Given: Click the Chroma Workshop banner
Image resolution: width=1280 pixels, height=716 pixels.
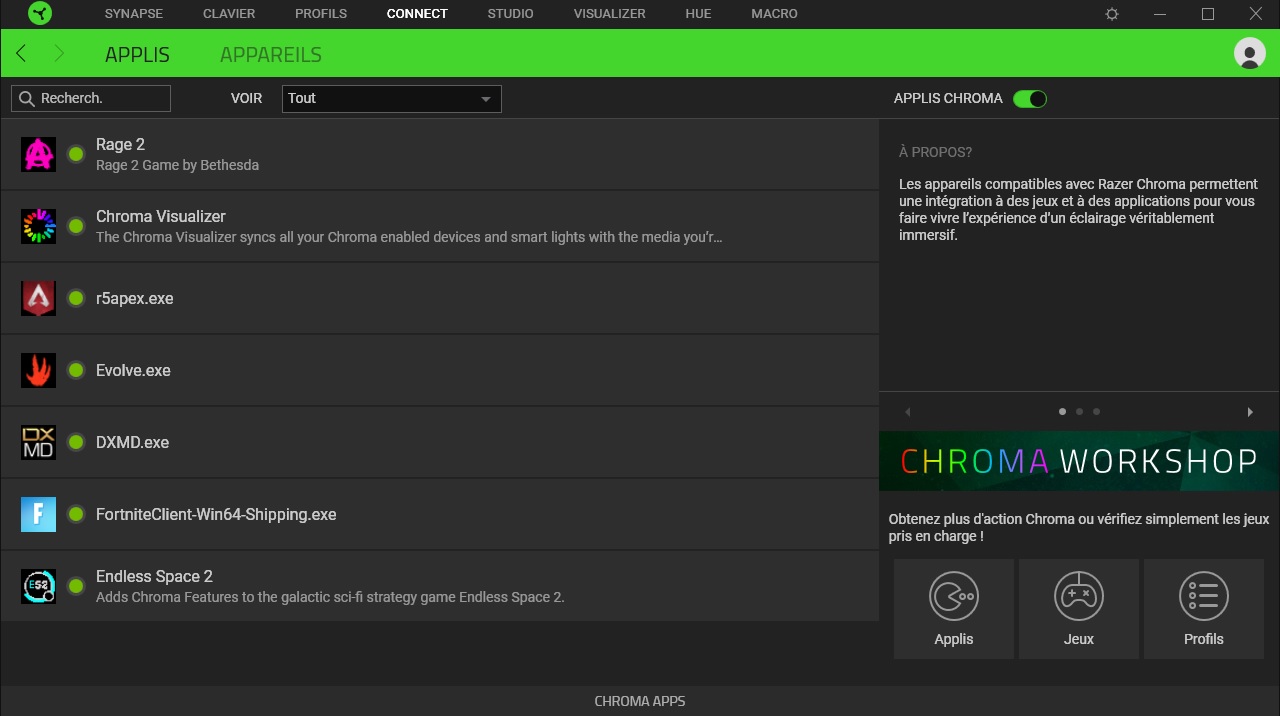Looking at the screenshot, I should 1078,461.
